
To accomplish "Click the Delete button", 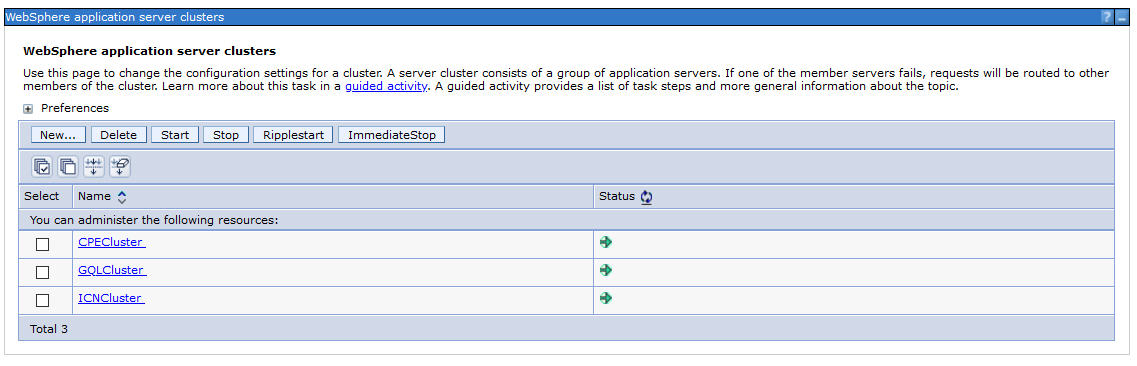I will (x=118, y=135).
